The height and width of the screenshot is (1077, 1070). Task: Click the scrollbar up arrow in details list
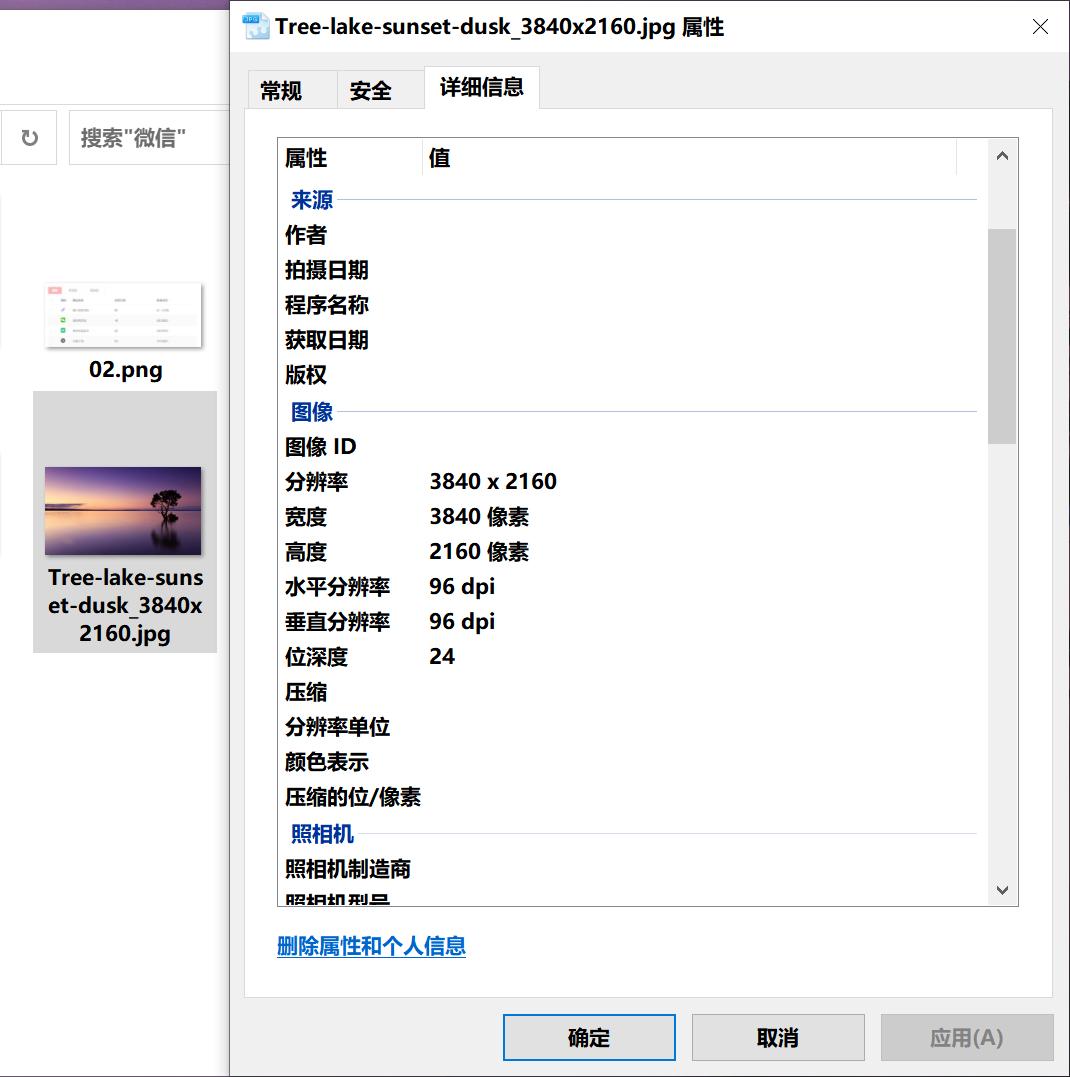pos(1002,155)
